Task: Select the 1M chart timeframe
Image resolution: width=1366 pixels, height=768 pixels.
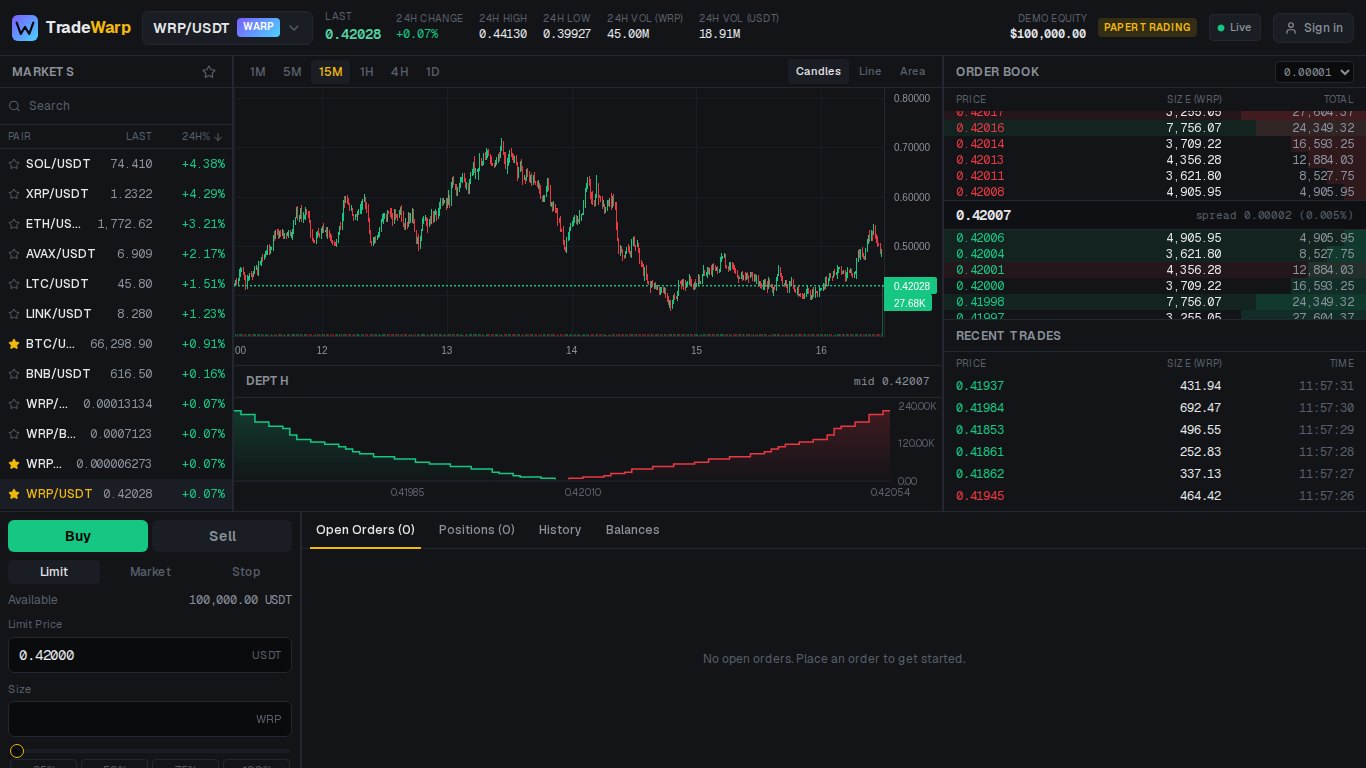Action: click(258, 72)
